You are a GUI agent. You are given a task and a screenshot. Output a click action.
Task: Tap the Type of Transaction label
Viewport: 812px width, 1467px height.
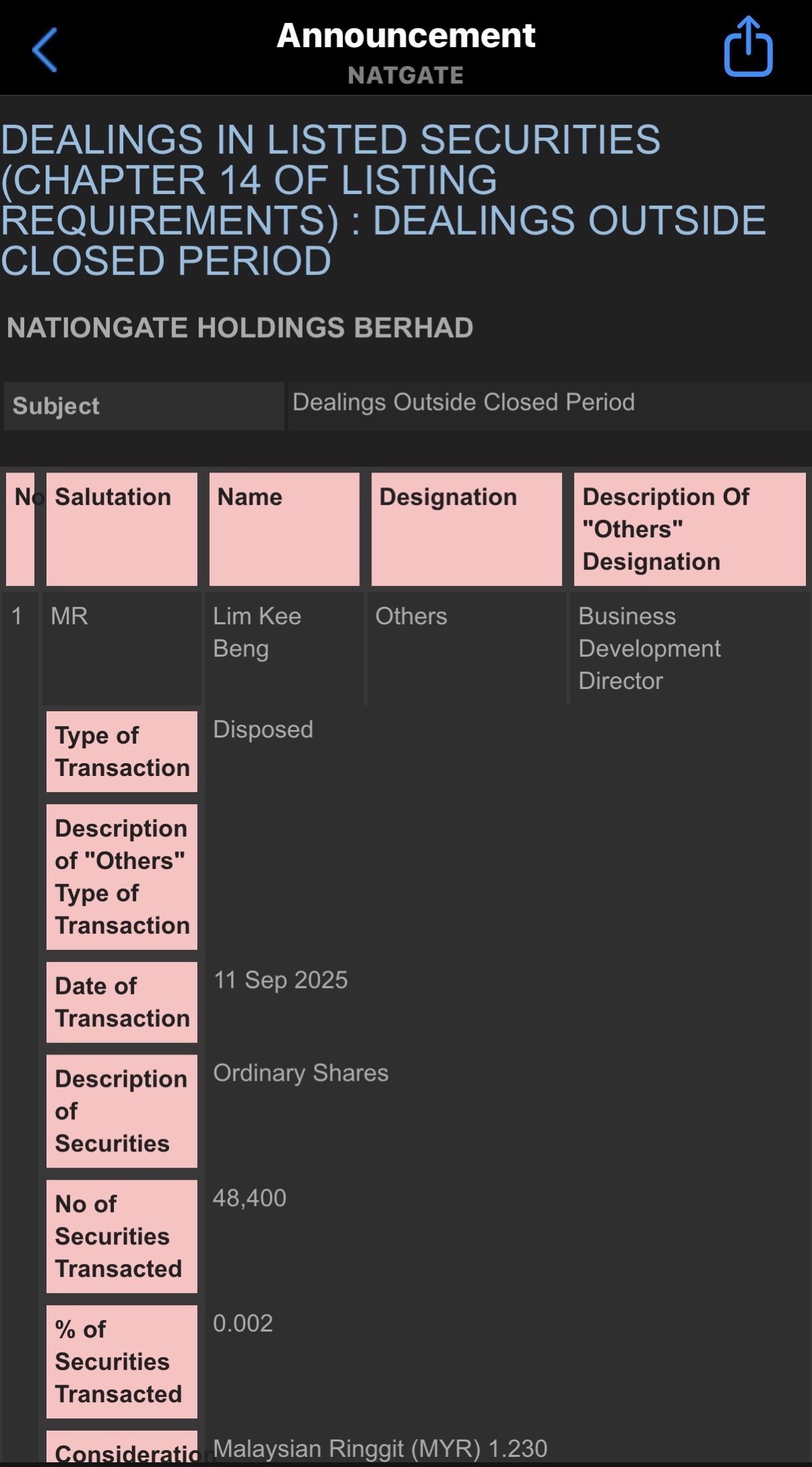[121, 751]
